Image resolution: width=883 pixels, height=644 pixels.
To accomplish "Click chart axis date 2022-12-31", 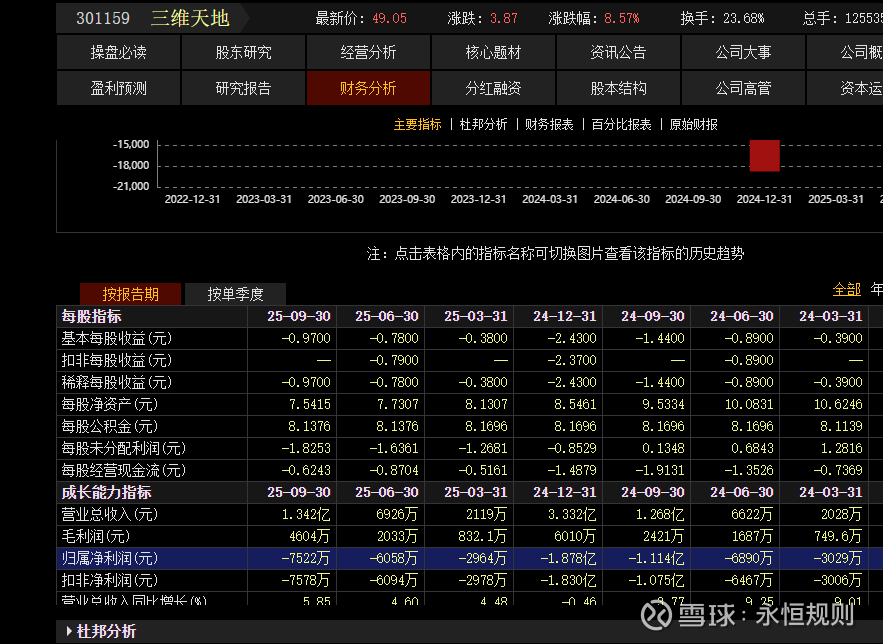I will (x=192, y=199).
